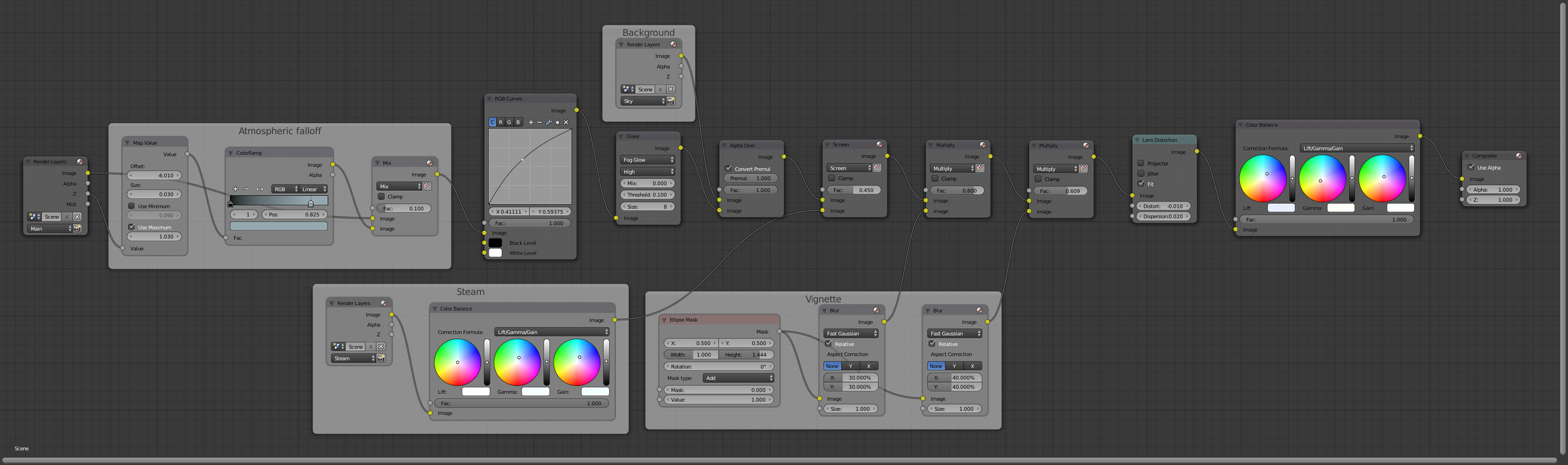Uncheck Convert Premul in Alpha Over node
Screen dimensions: 1568x465
(729, 169)
